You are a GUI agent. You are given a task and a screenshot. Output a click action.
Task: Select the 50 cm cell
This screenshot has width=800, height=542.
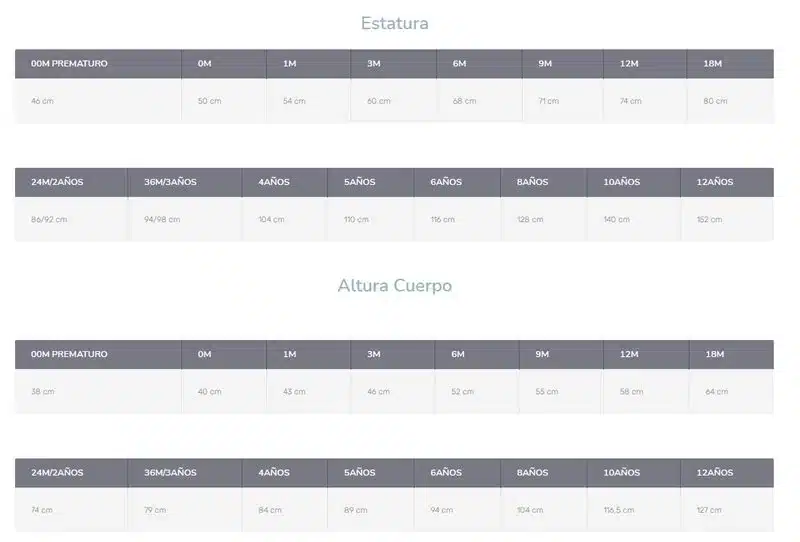click(210, 101)
